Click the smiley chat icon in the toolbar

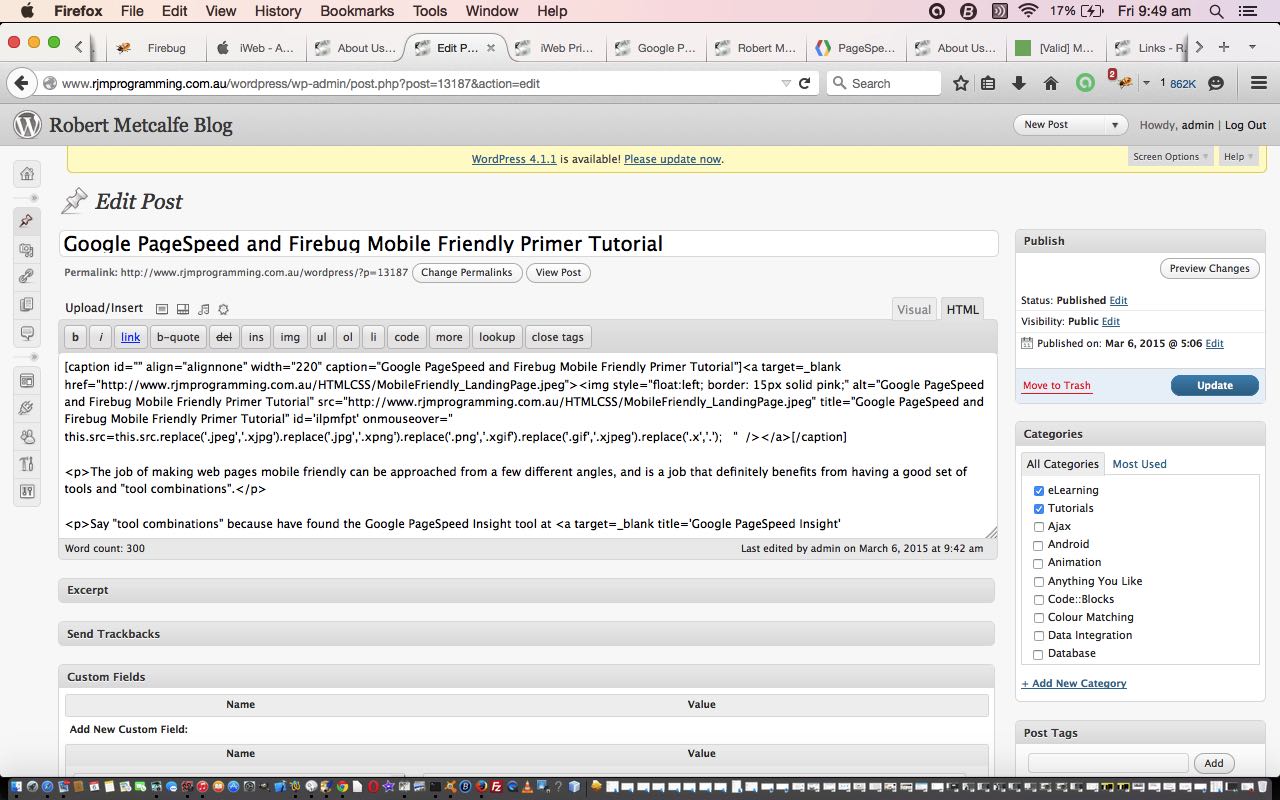tap(1216, 83)
